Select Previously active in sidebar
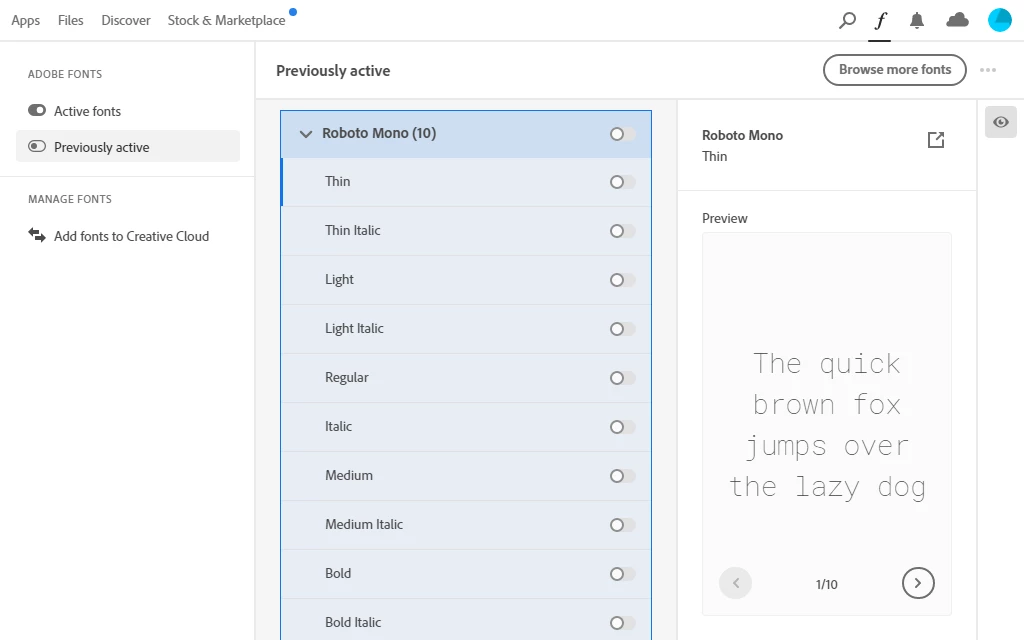This screenshot has width=1024, height=640. [x=127, y=146]
